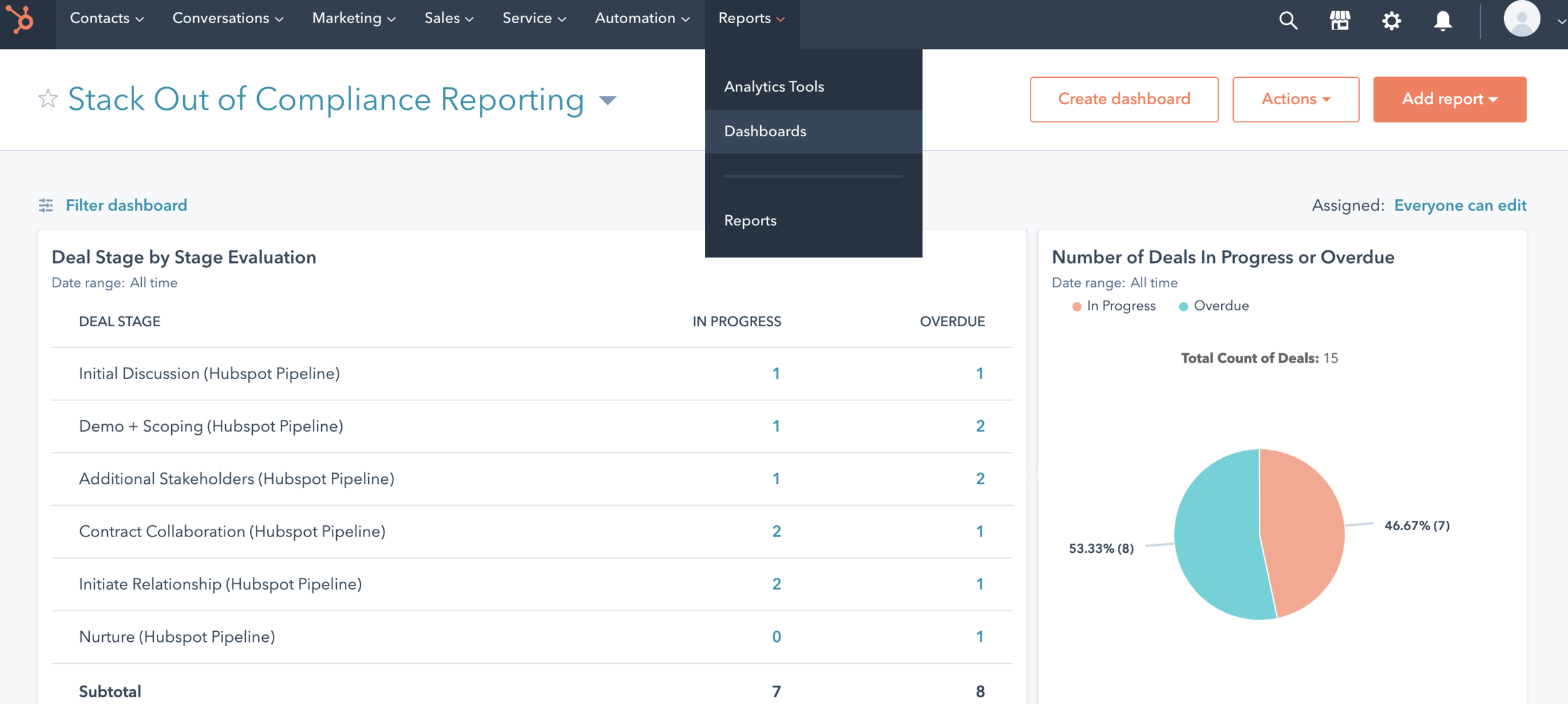Expand the Add report dropdown

[x=1449, y=99]
